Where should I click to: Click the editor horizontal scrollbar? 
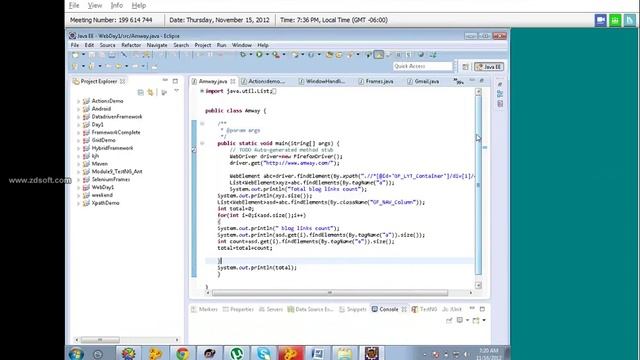point(330,293)
